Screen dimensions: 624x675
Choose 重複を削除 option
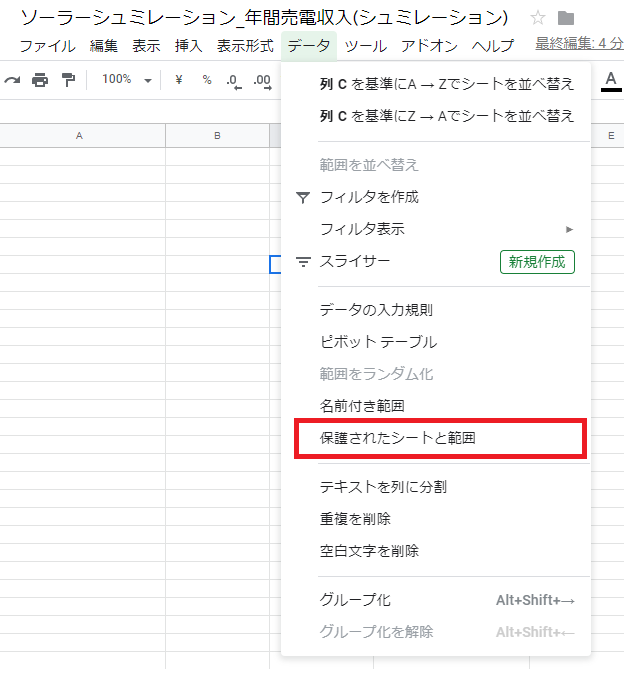(x=436, y=519)
